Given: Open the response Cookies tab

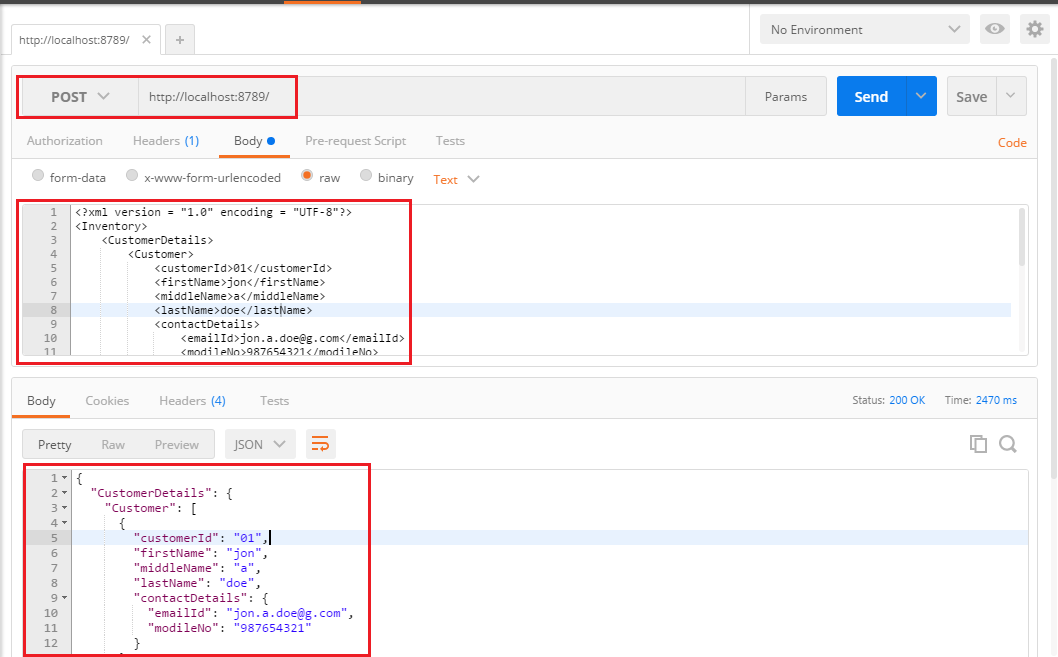Looking at the screenshot, I should tap(107, 401).
